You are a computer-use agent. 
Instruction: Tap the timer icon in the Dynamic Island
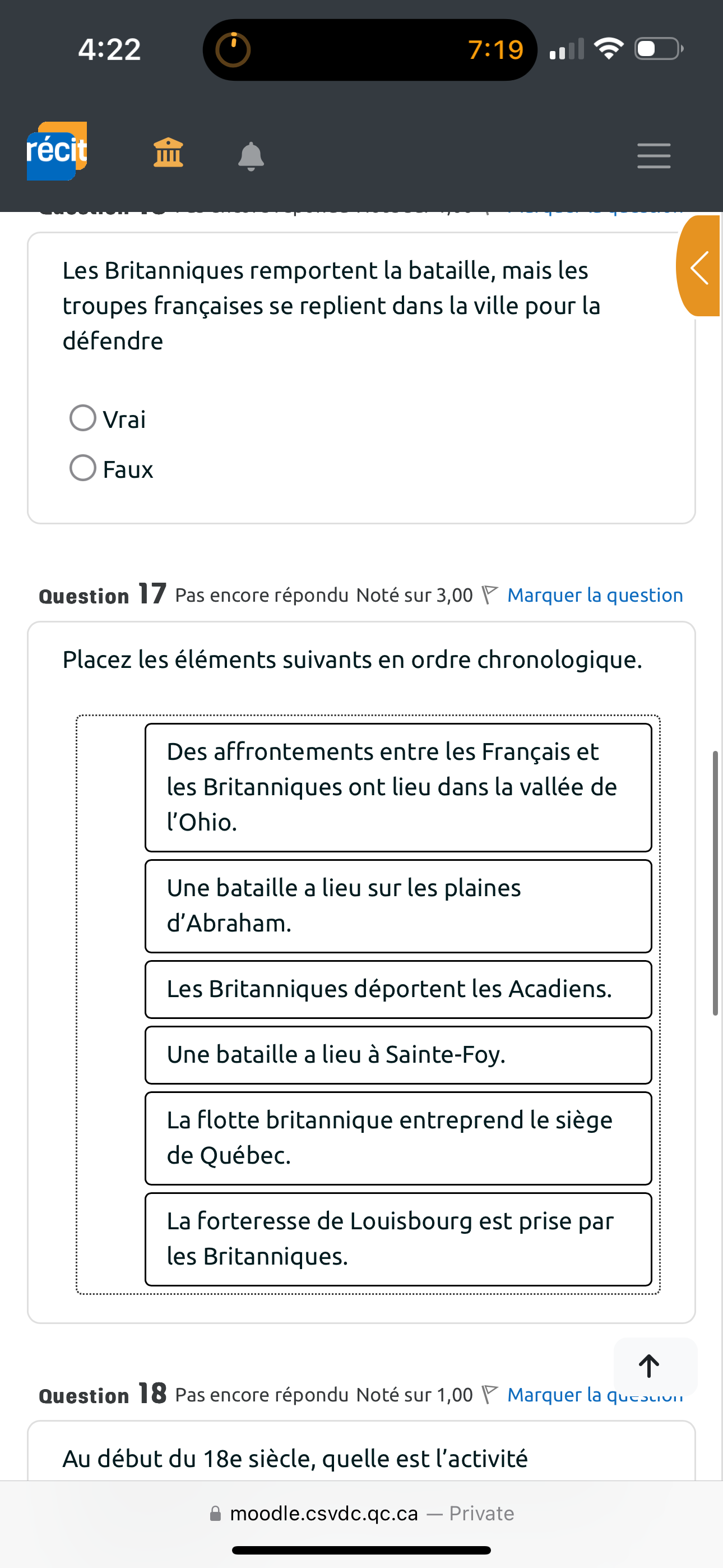click(x=233, y=49)
